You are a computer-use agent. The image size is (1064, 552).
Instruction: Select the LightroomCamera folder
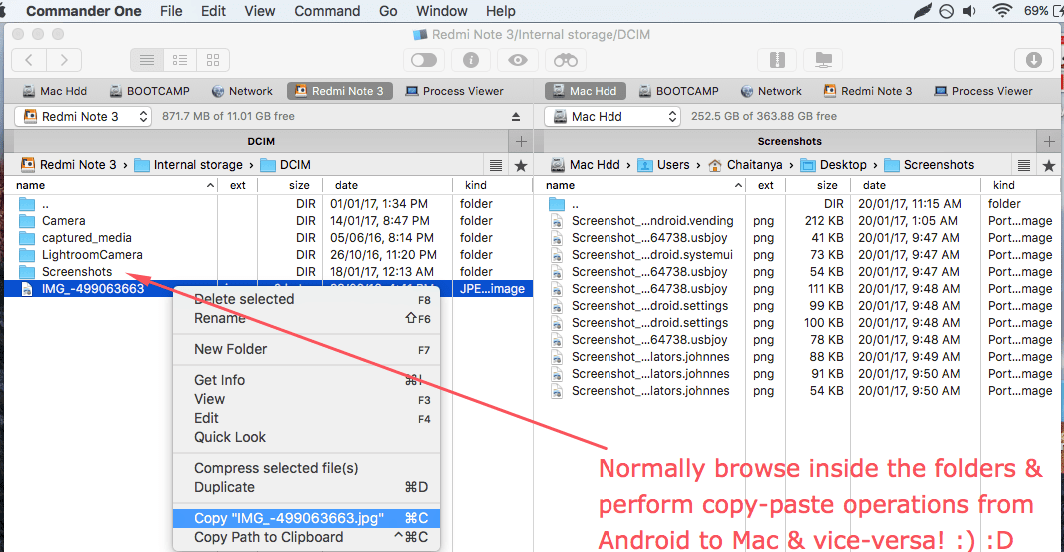(269, 255)
